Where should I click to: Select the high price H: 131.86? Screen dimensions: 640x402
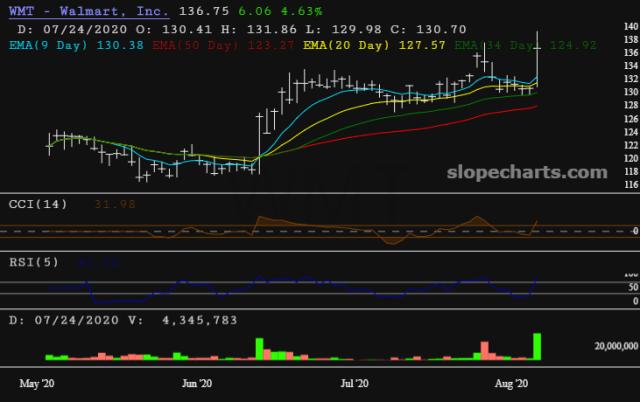[259, 29]
